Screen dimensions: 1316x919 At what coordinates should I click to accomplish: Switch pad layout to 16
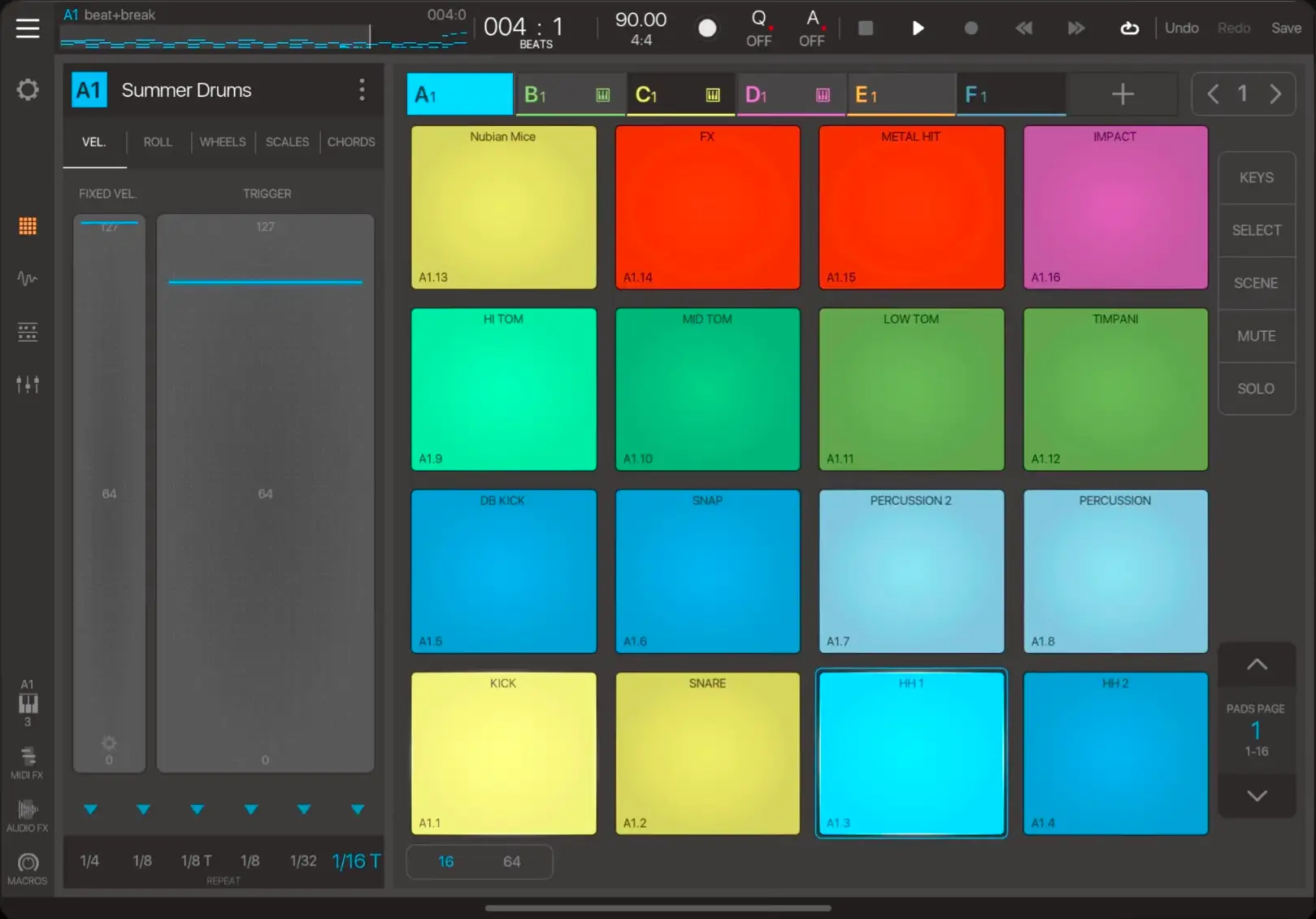445,861
